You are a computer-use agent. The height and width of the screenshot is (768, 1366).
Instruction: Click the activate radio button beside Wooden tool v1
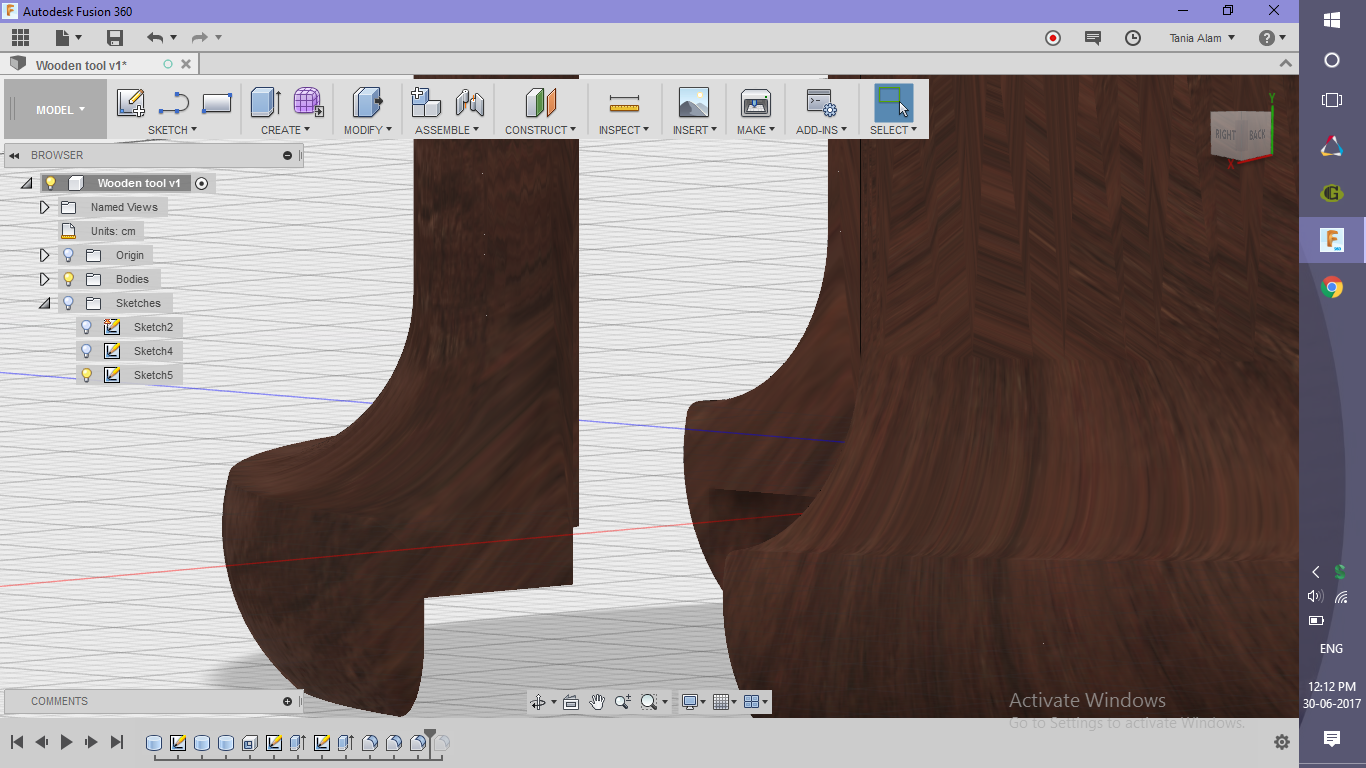coord(201,183)
